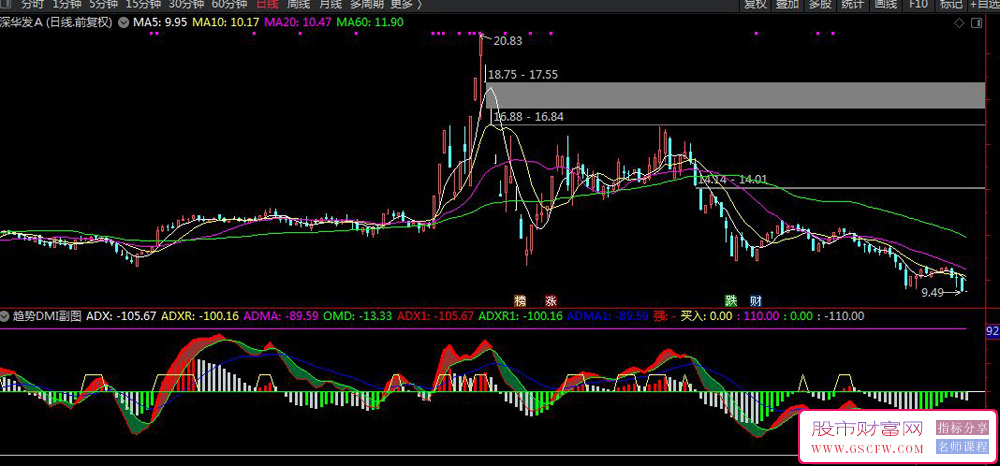Screen dimensions: 1000x466
Task: Click the 买入: 0.00 indicator value
Action: coord(706,316)
